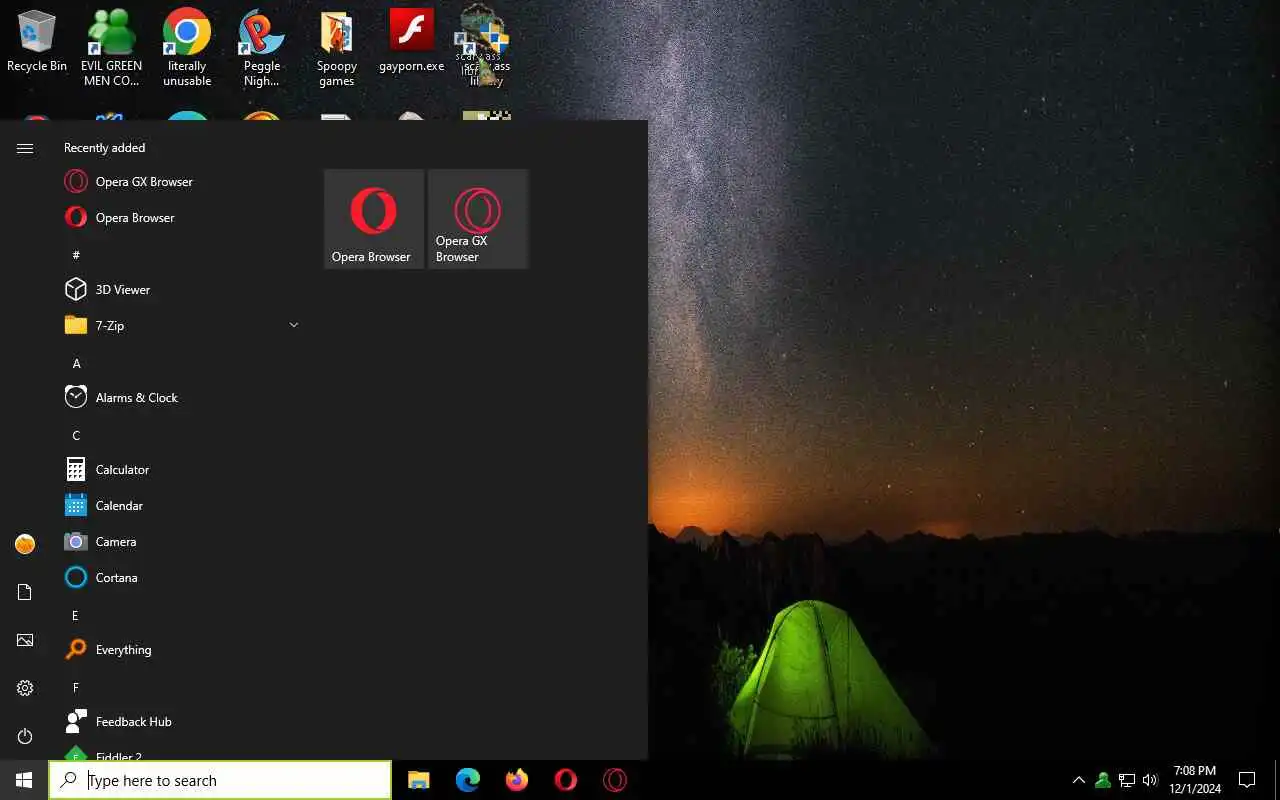The image size is (1280, 800).
Task: Click the Power button in Start
Action: pos(25,736)
